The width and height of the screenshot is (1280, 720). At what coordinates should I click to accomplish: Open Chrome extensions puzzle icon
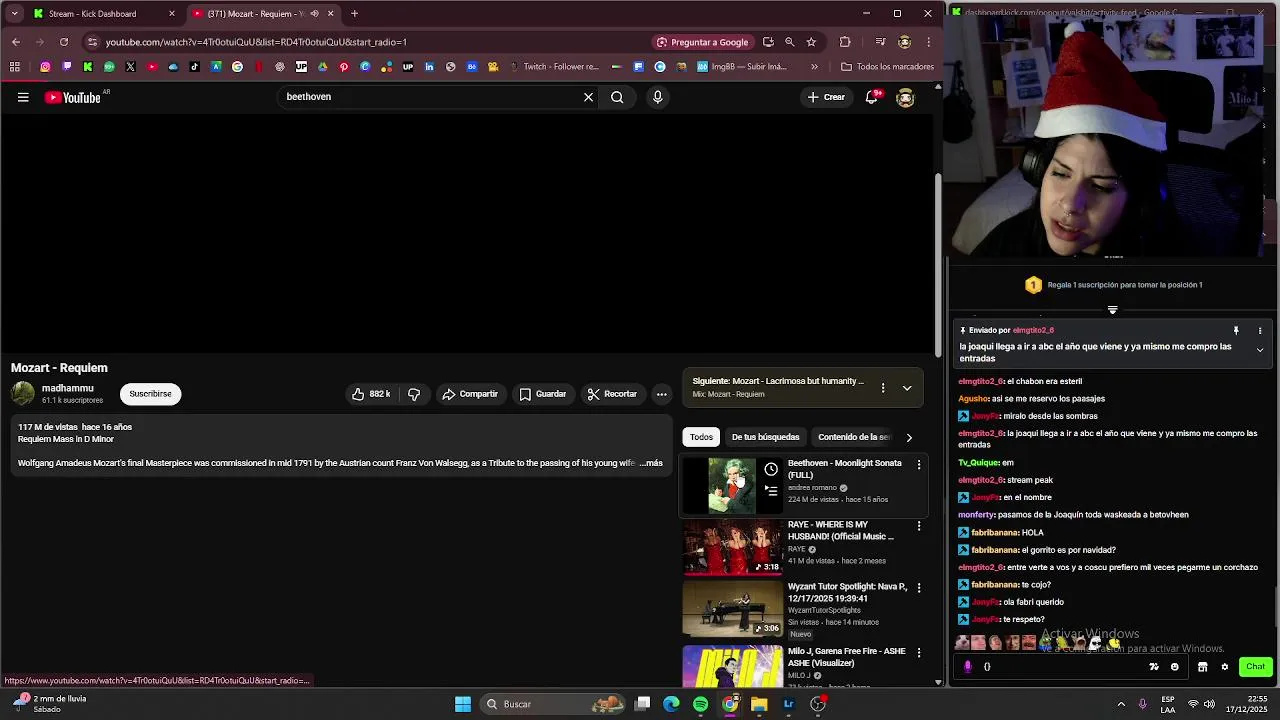click(x=845, y=42)
